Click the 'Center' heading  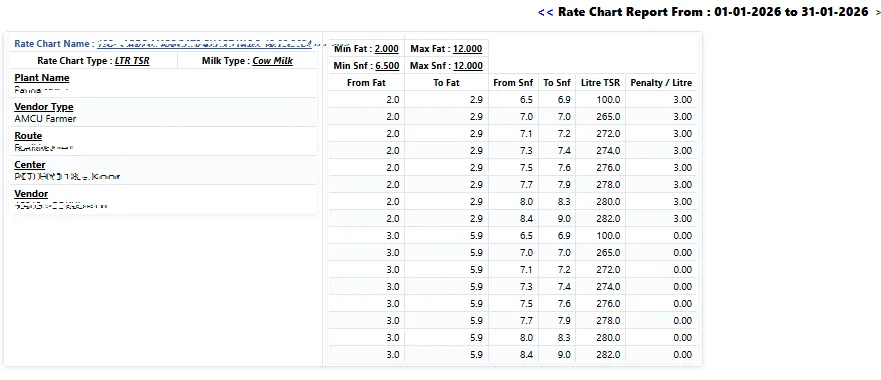(30, 165)
